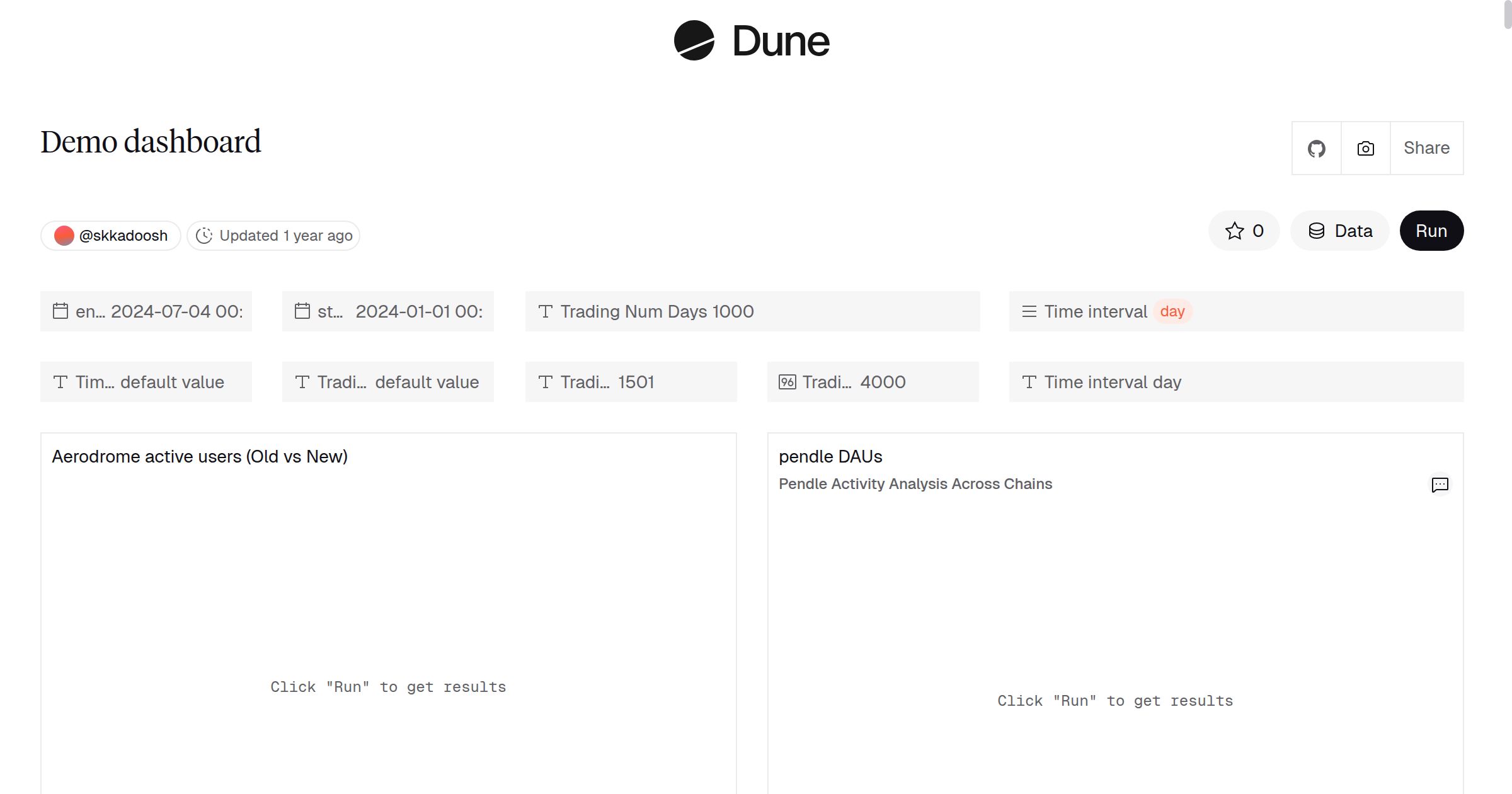Click the camera screenshot icon
The width and height of the screenshot is (1512, 794).
pos(1365,148)
